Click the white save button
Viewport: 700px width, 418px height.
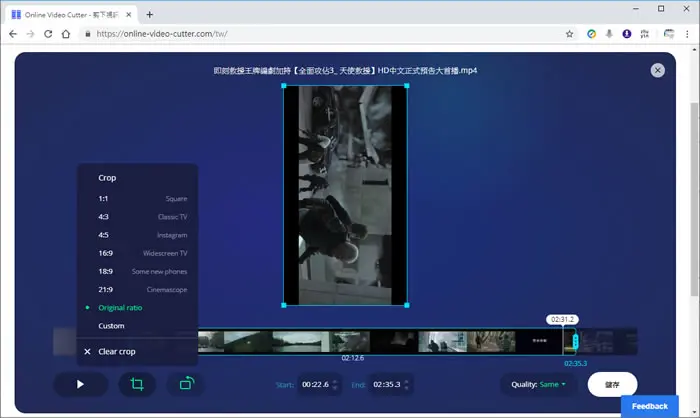[612, 385]
